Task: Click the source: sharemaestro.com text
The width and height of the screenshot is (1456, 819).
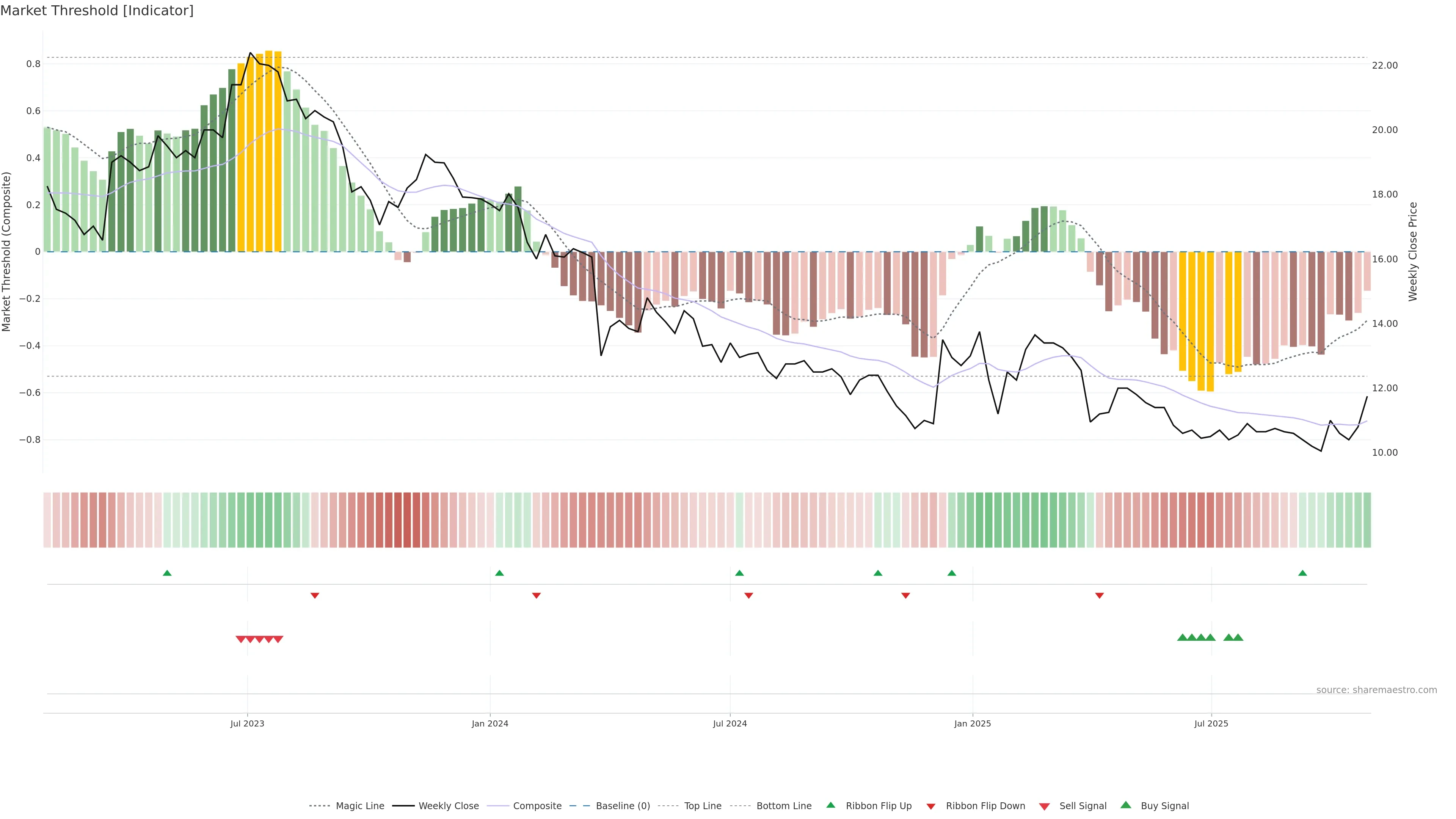Action: click(1376, 690)
